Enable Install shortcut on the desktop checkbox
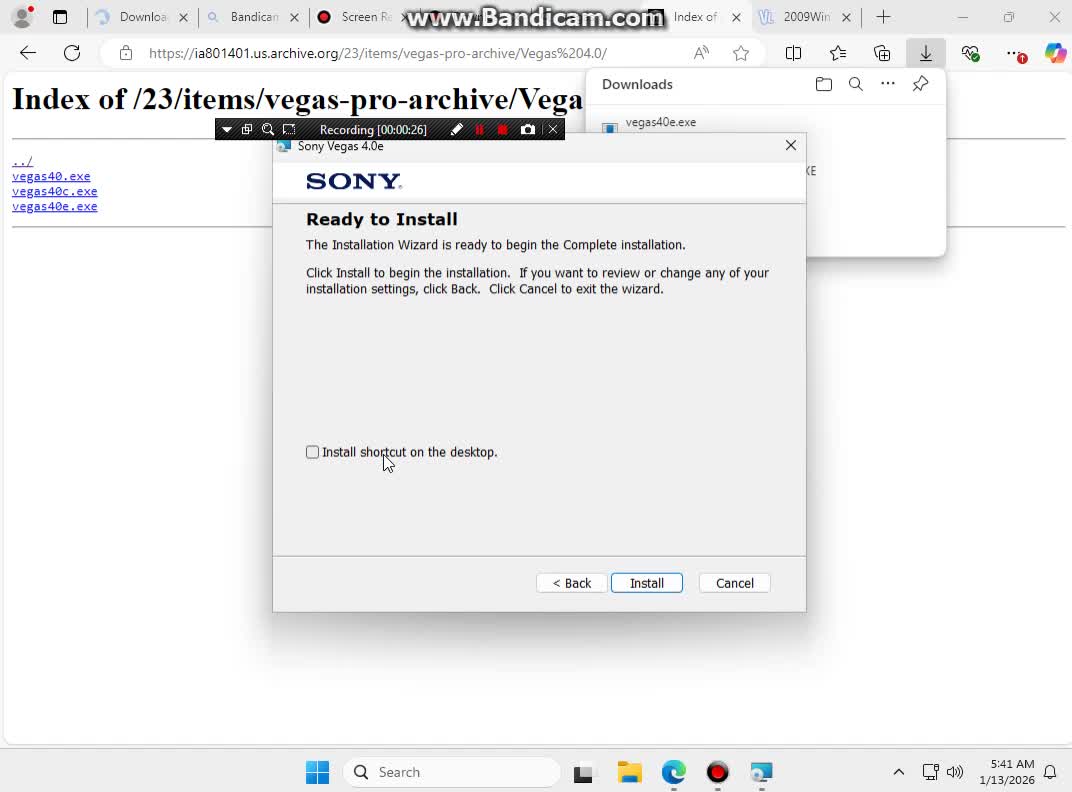 point(313,452)
